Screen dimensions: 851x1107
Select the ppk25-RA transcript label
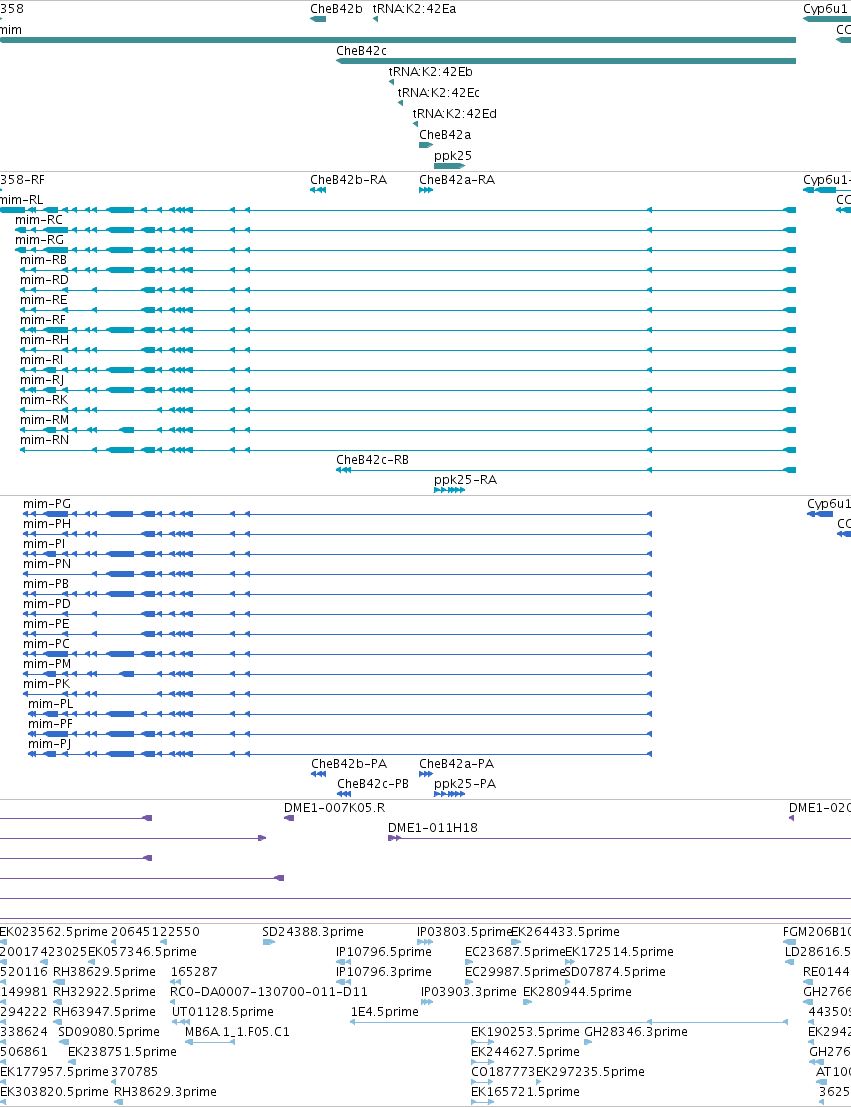click(465, 480)
